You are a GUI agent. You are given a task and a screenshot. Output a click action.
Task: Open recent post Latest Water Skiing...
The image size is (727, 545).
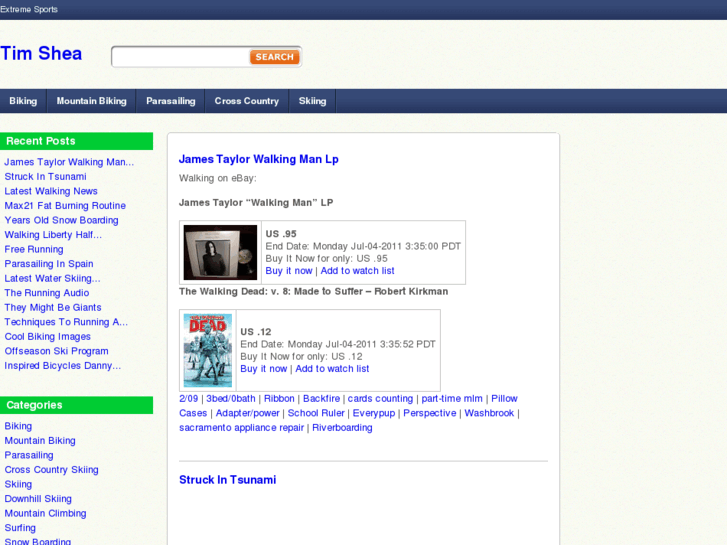coord(52,278)
